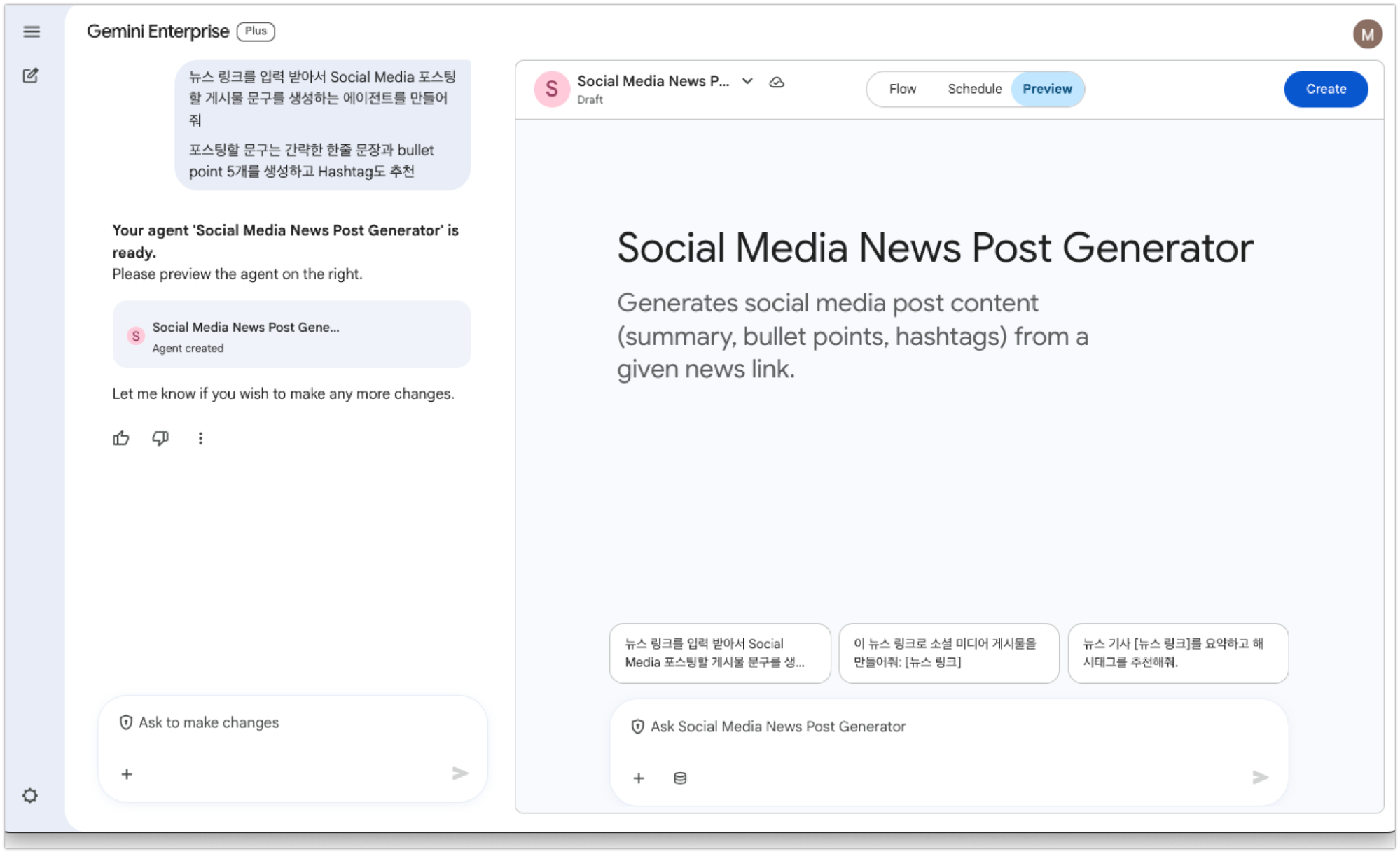This screenshot has height=854, width=1400.
Task: Click the new chat compose icon
Action: (30, 76)
